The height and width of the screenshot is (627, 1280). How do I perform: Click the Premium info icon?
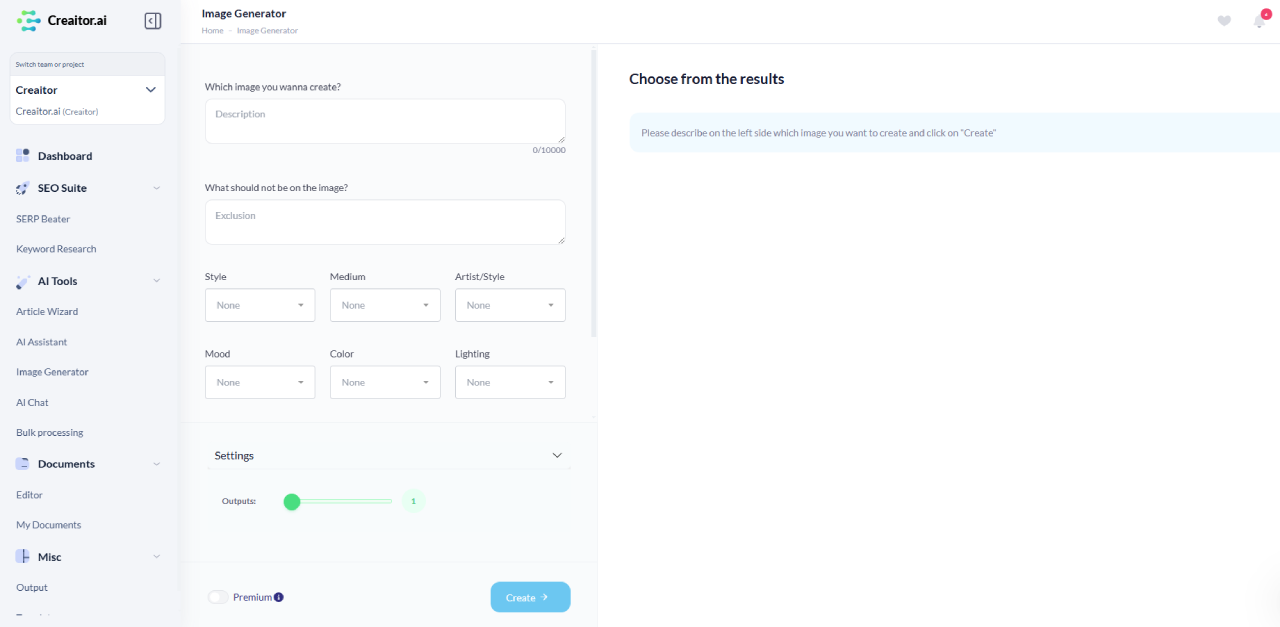[x=279, y=597]
